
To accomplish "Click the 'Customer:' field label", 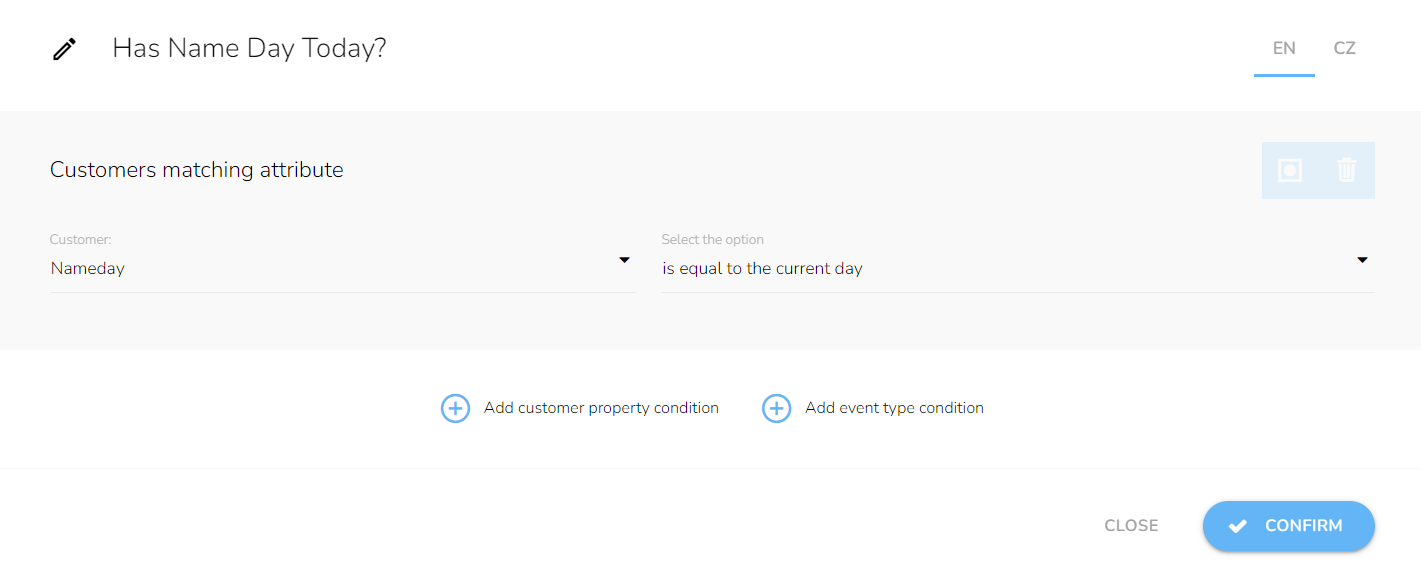I will [81, 240].
